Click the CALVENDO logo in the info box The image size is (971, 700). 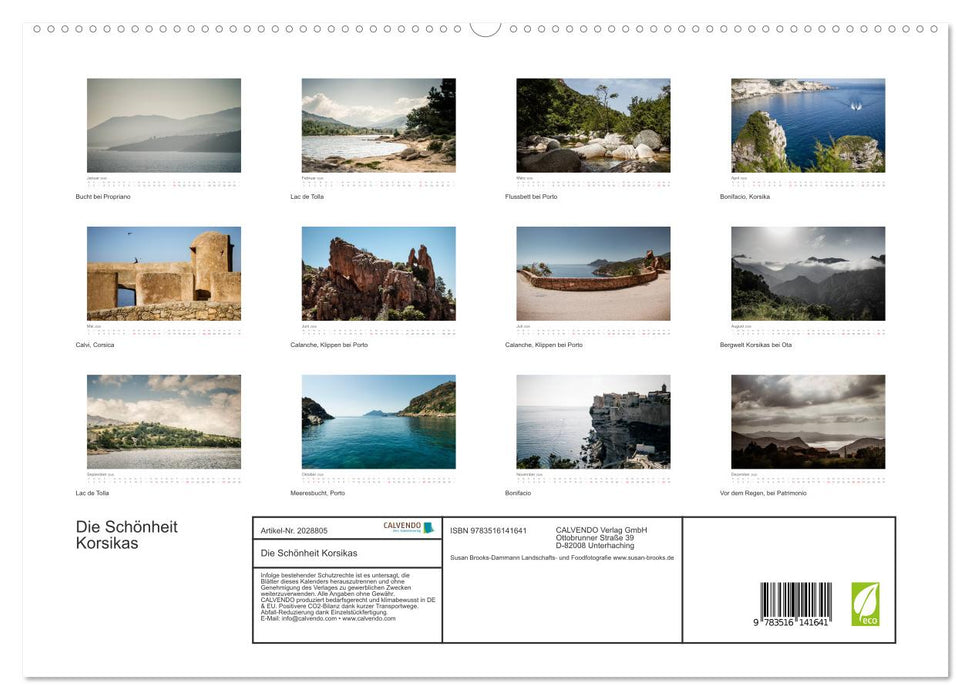click(408, 527)
